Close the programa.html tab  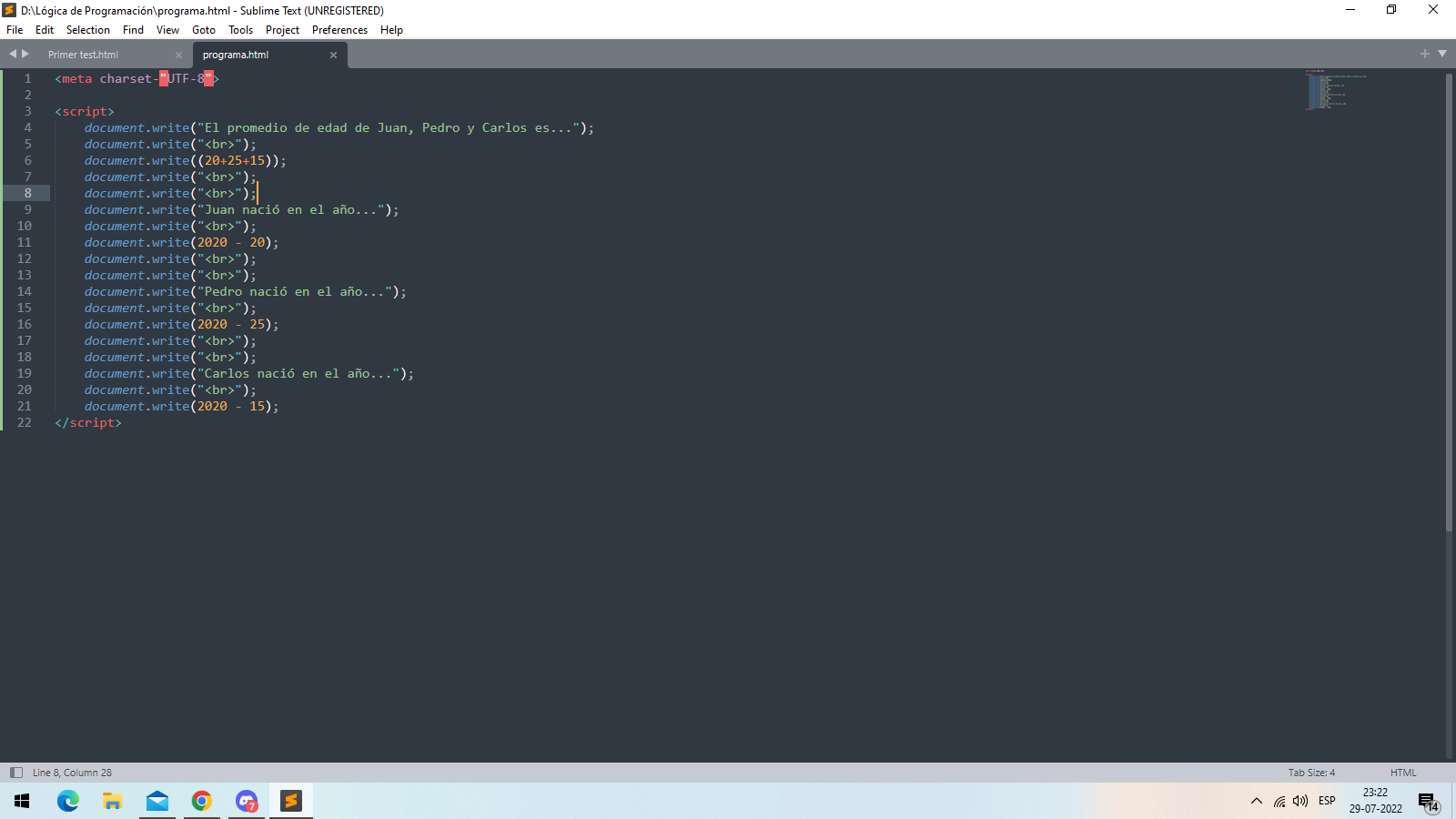click(333, 55)
